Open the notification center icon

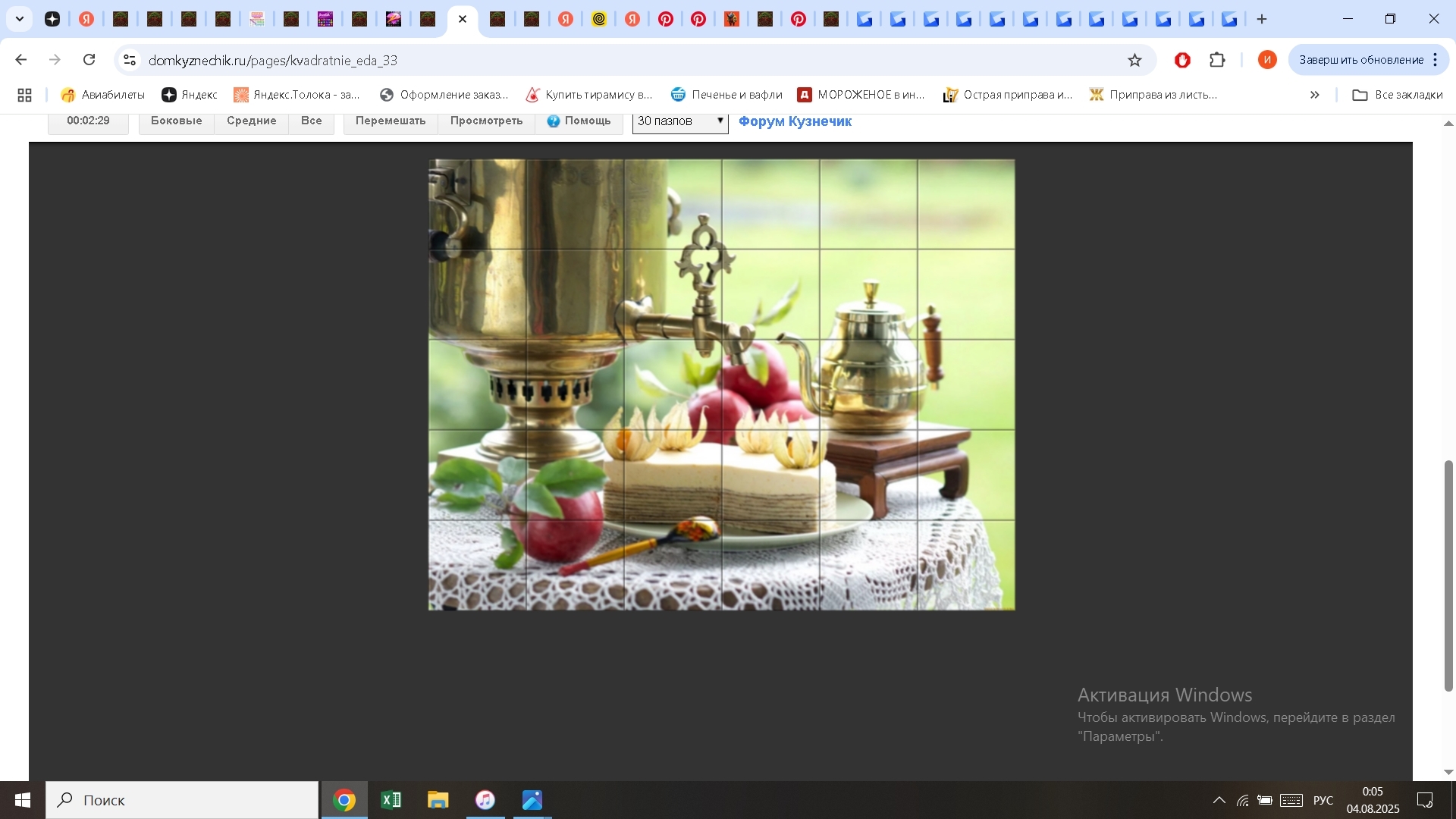[1425, 800]
